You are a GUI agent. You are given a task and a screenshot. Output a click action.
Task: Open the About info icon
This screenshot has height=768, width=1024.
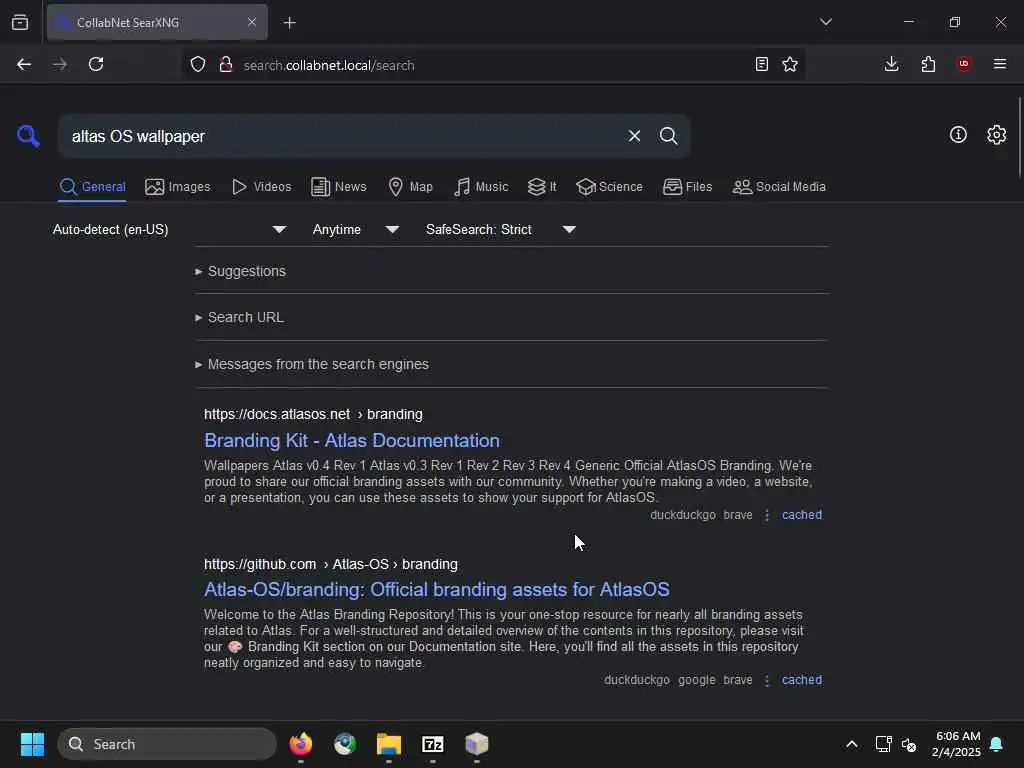pyautogui.click(x=958, y=135)
